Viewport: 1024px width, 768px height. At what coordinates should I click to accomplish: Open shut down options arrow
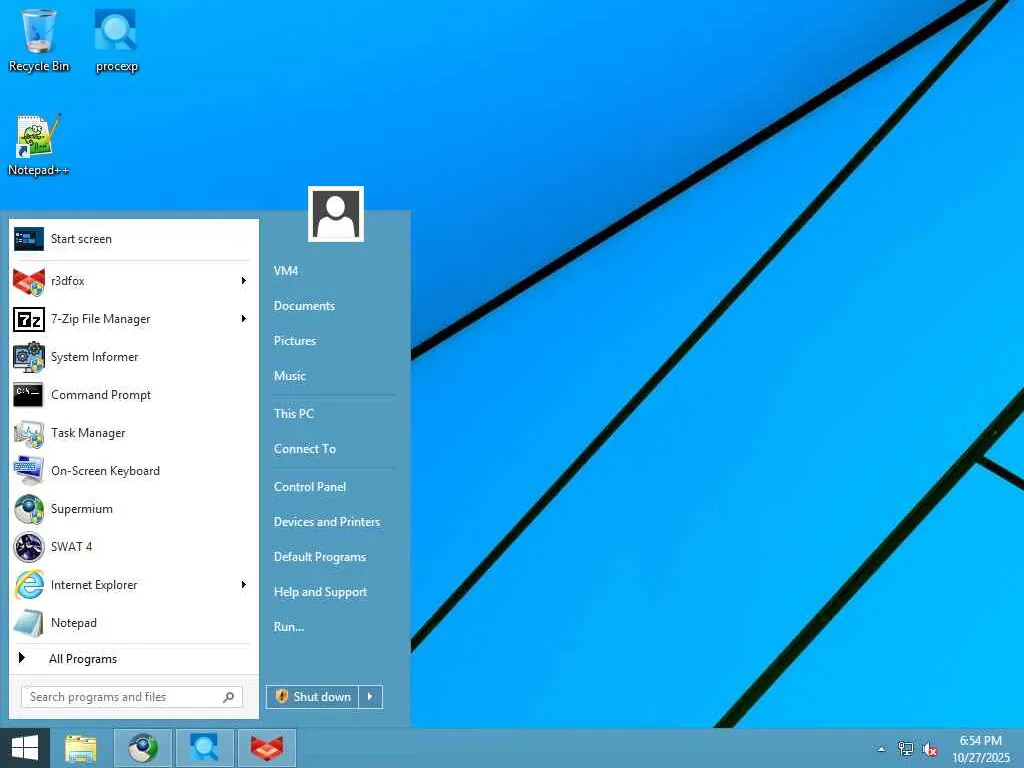click(x=370, y=697)
